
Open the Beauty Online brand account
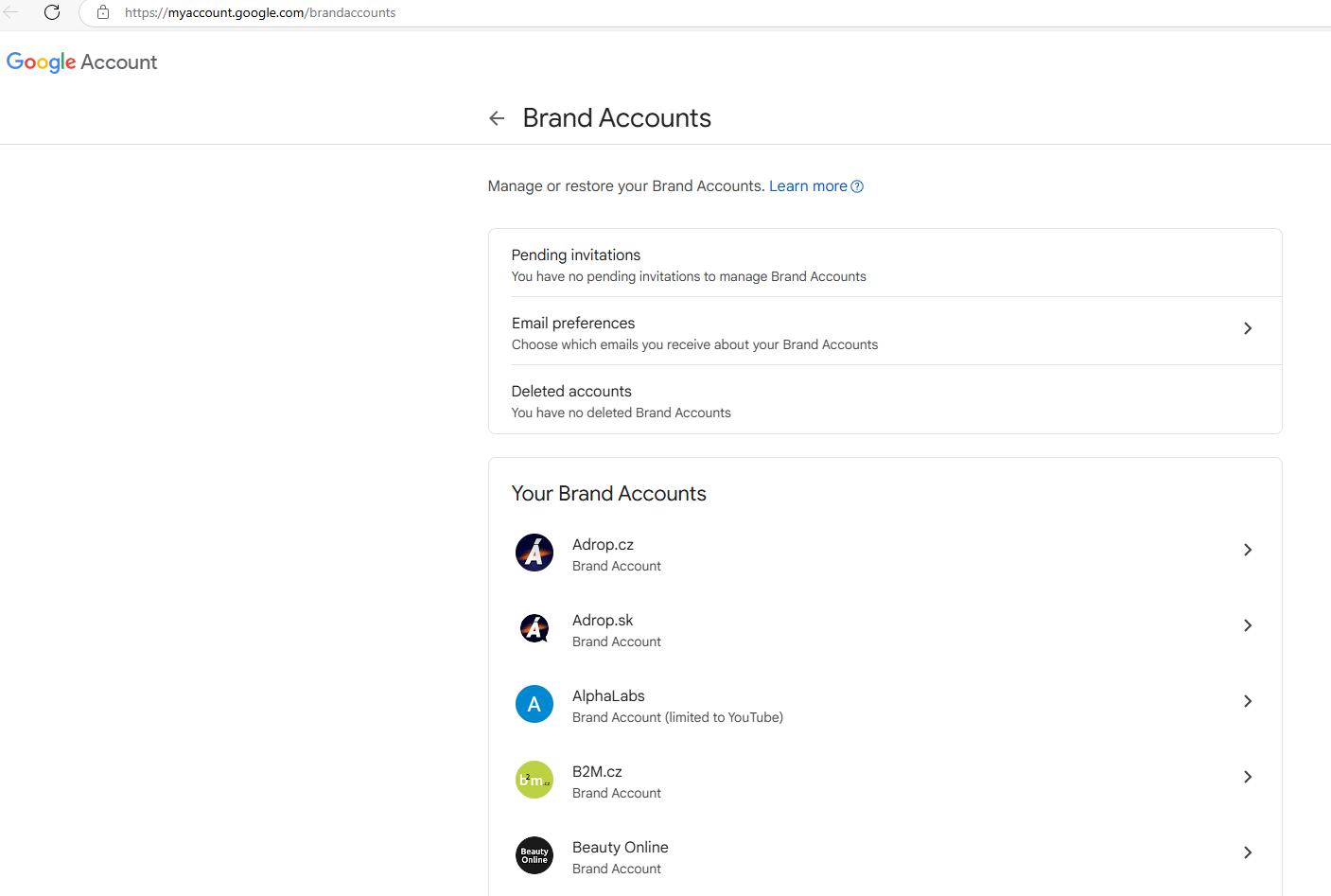(x=885, y=855)
